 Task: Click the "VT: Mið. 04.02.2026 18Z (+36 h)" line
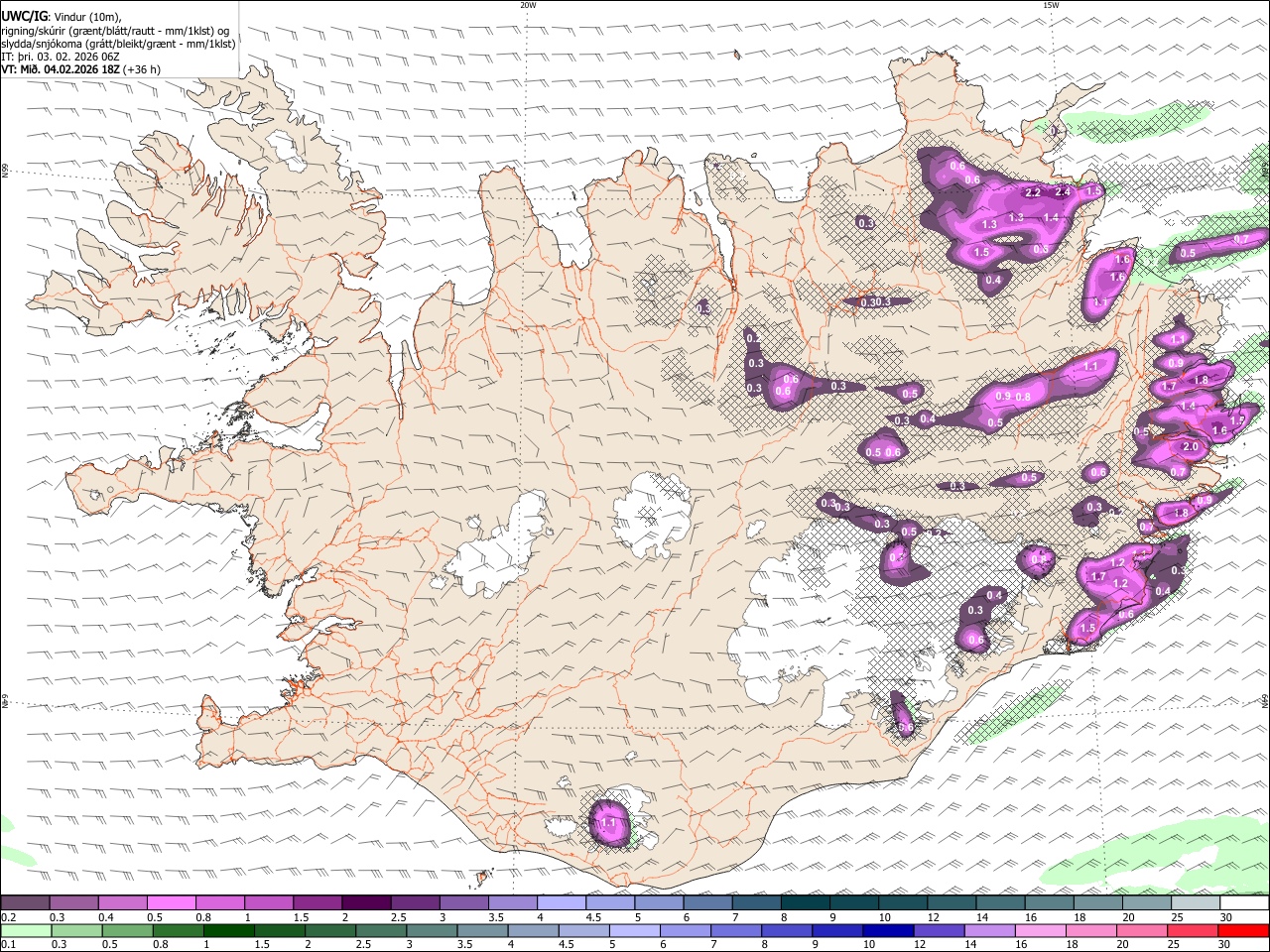(80, 69)
